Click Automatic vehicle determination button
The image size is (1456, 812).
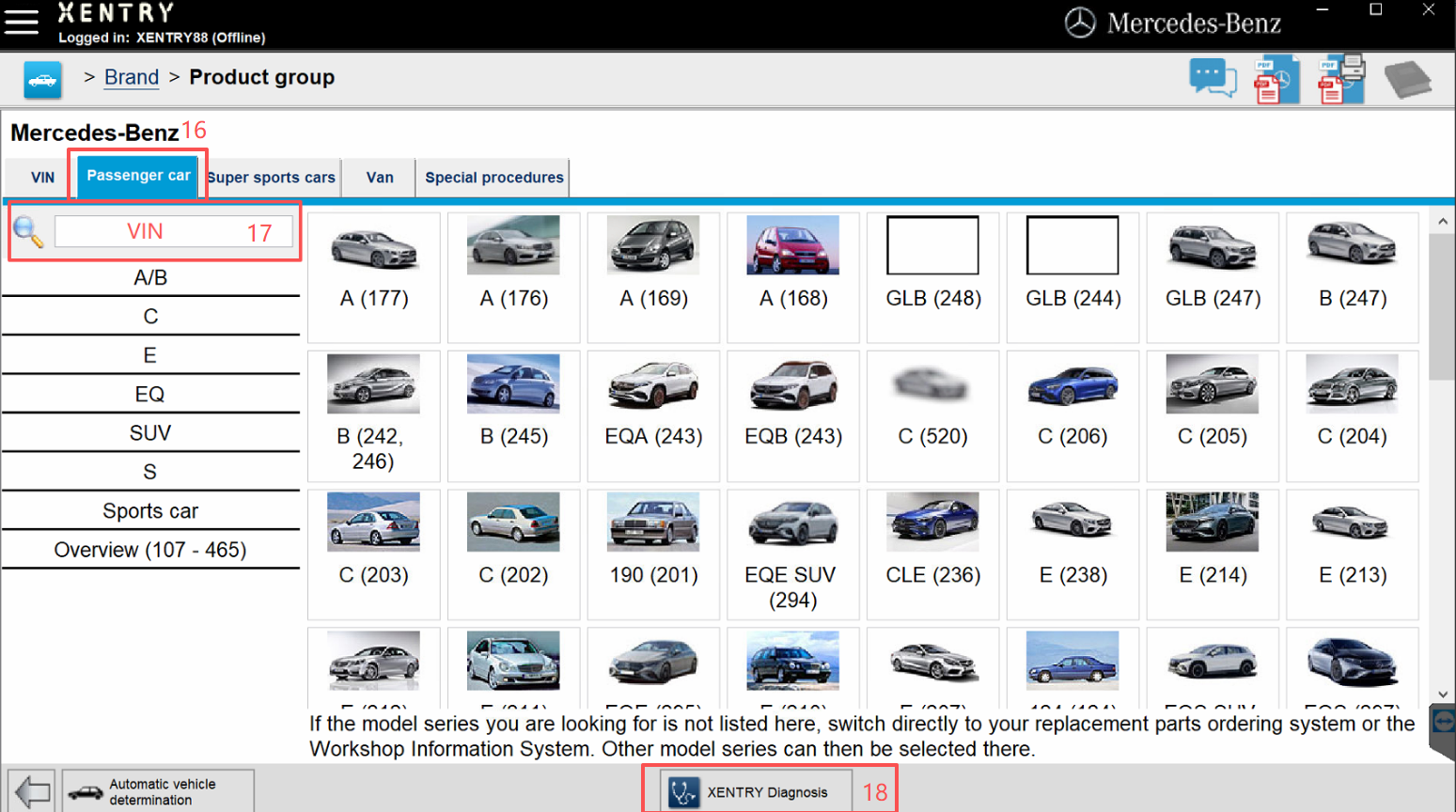[158, 791]
